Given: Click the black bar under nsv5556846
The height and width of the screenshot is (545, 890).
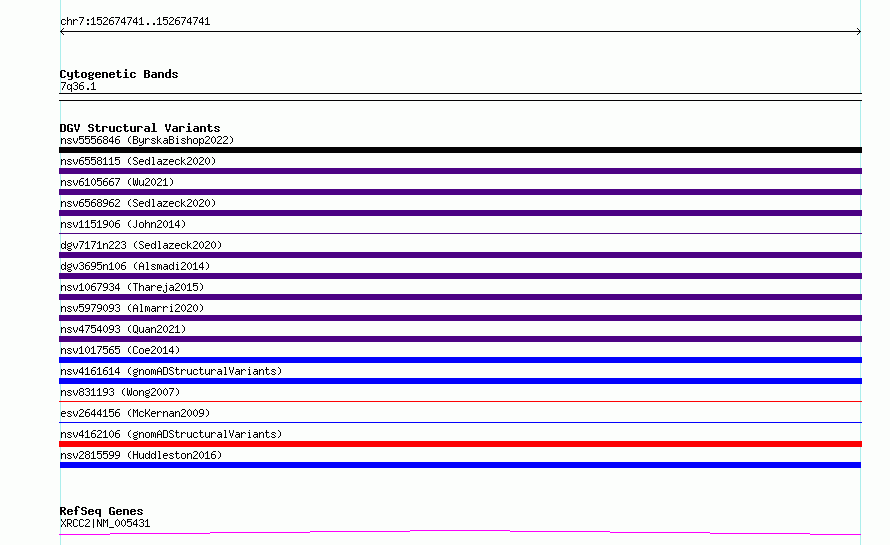Looking at the screenshot, I should coord(460,150).
